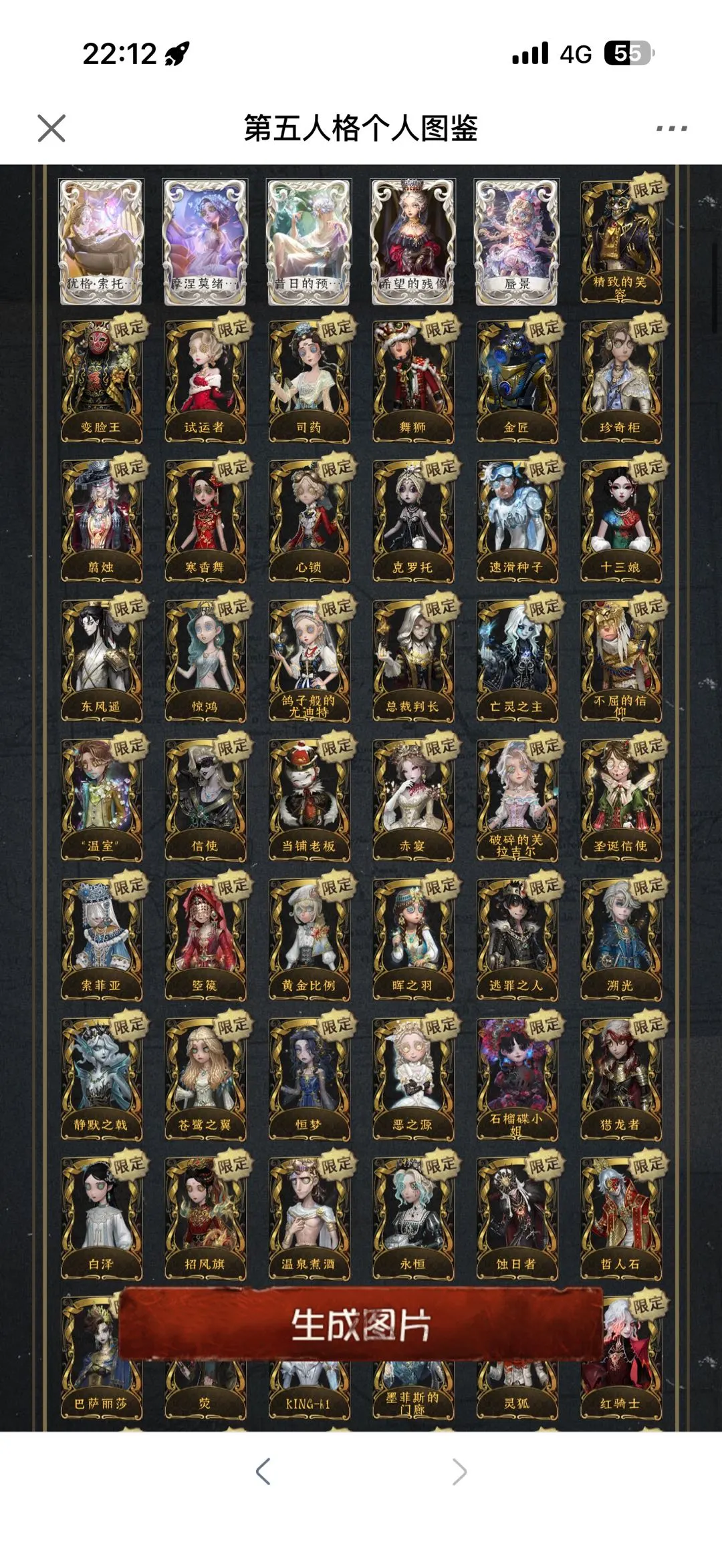
Task: Select the 蜃景 costume card
Action: [516, 242]
